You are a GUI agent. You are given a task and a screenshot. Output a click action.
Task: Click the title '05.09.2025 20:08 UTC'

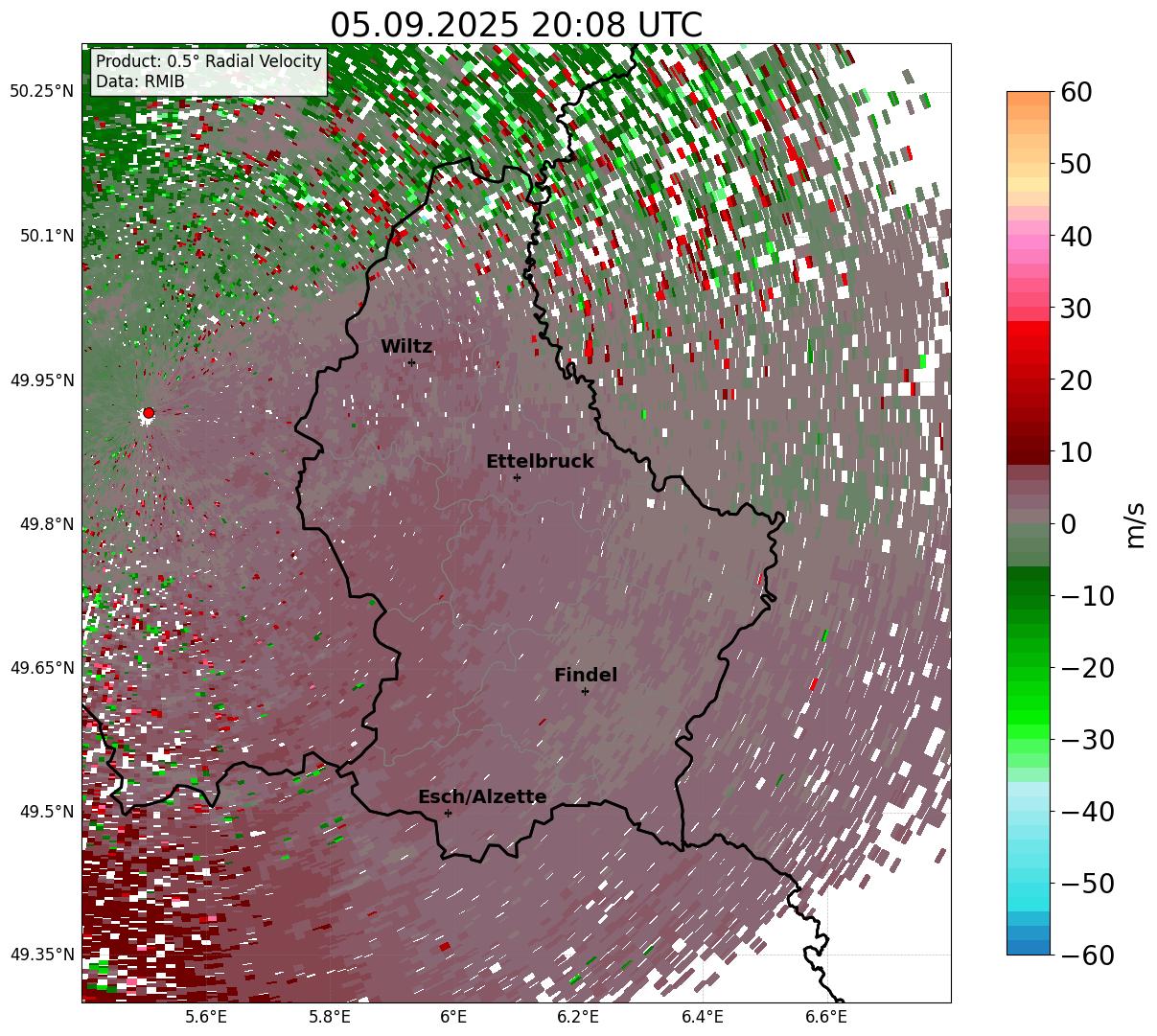[516, 25]
